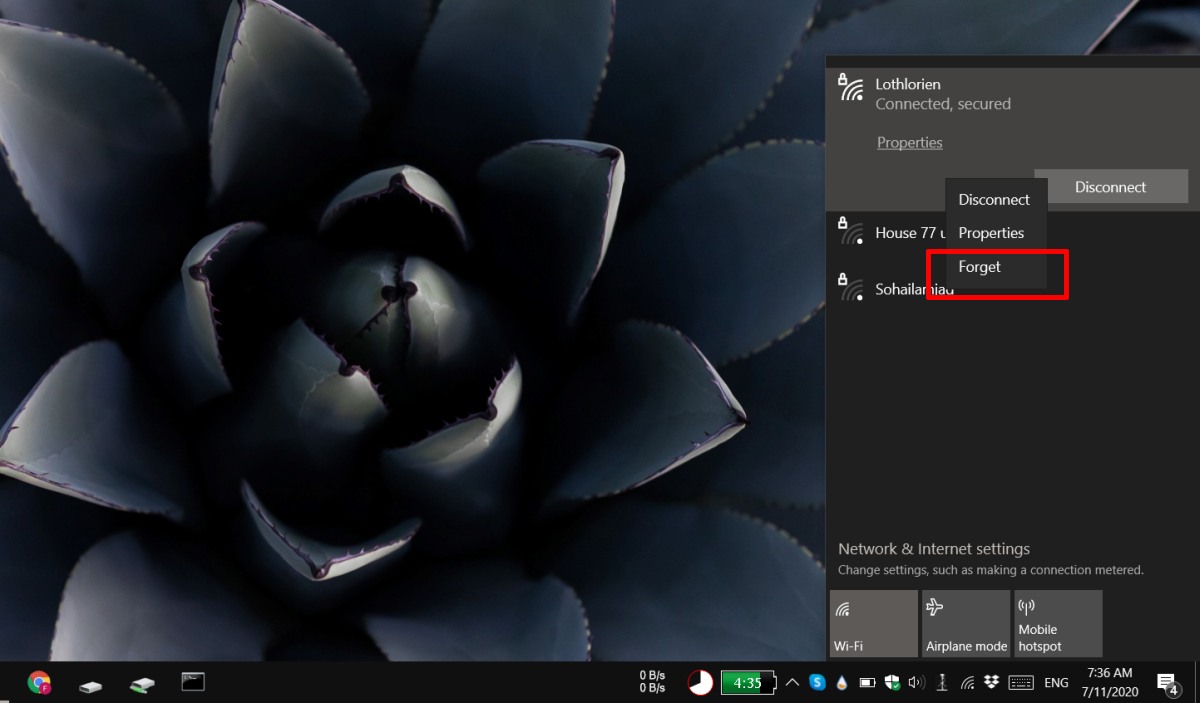The image size is (1200, 703).
Task: Check battery status from the system tray
Action: point(866,683)
